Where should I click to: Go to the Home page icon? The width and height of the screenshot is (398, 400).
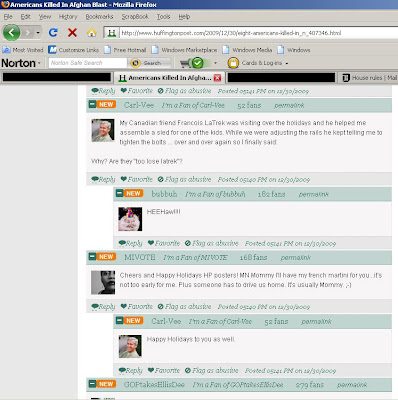91,33
